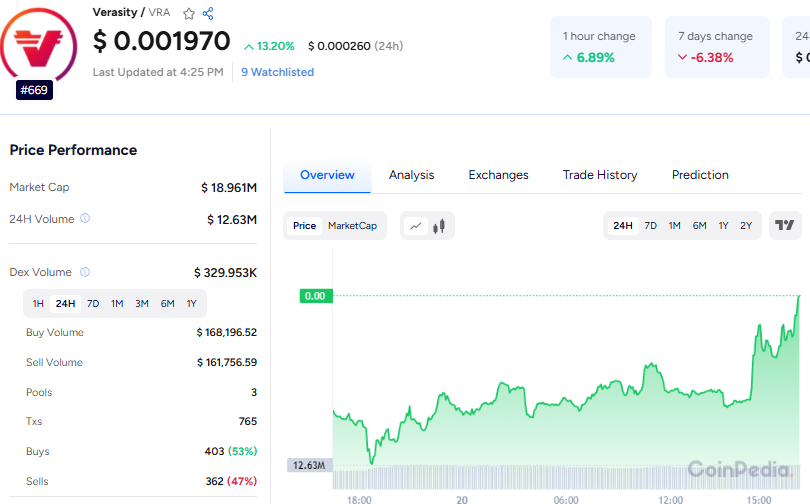Click the $ 0.000260 (24h) value

click(x=355, y=46)
